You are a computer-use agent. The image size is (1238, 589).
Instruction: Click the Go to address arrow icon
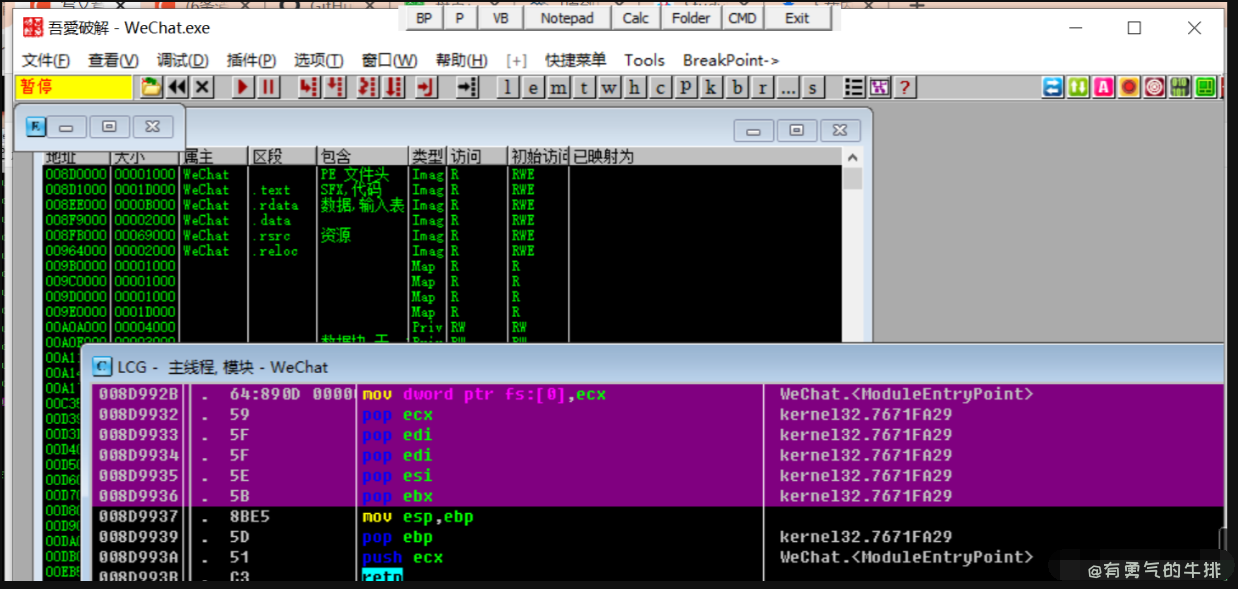[467, 87]
